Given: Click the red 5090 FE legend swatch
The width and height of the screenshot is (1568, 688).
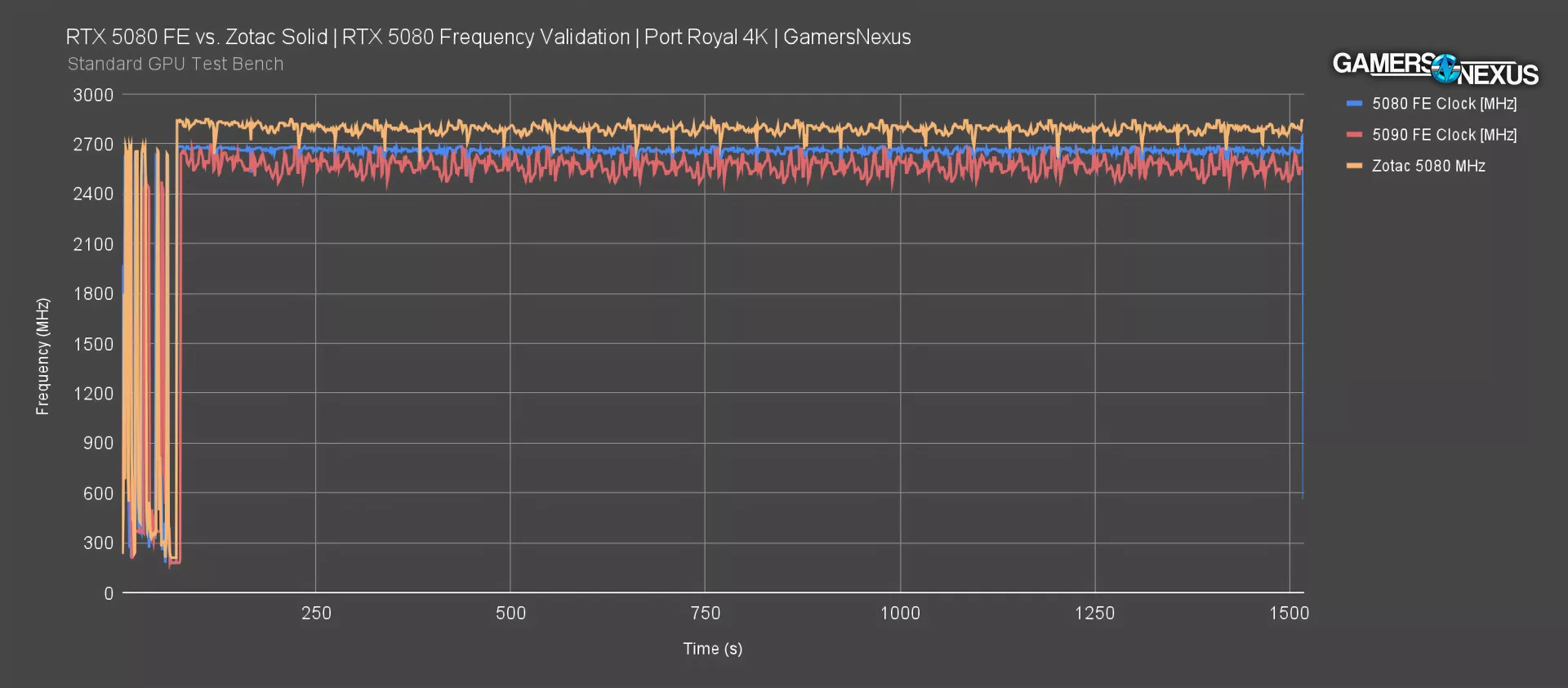Looking at the screenshot, I should click(x=1354, y=135).
